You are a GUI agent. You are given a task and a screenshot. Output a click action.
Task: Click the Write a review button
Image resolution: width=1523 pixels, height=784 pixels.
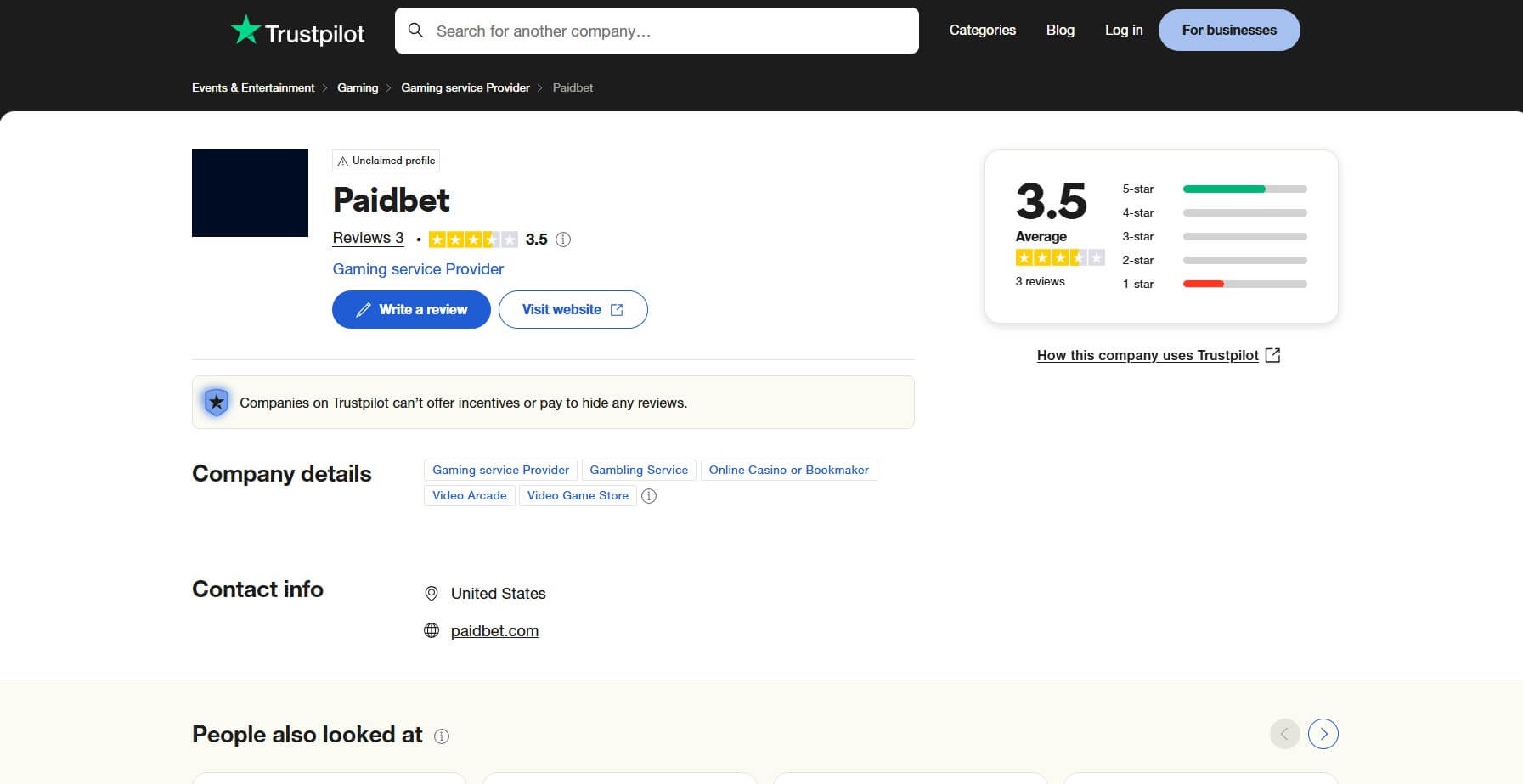click(x=411, y=309)
